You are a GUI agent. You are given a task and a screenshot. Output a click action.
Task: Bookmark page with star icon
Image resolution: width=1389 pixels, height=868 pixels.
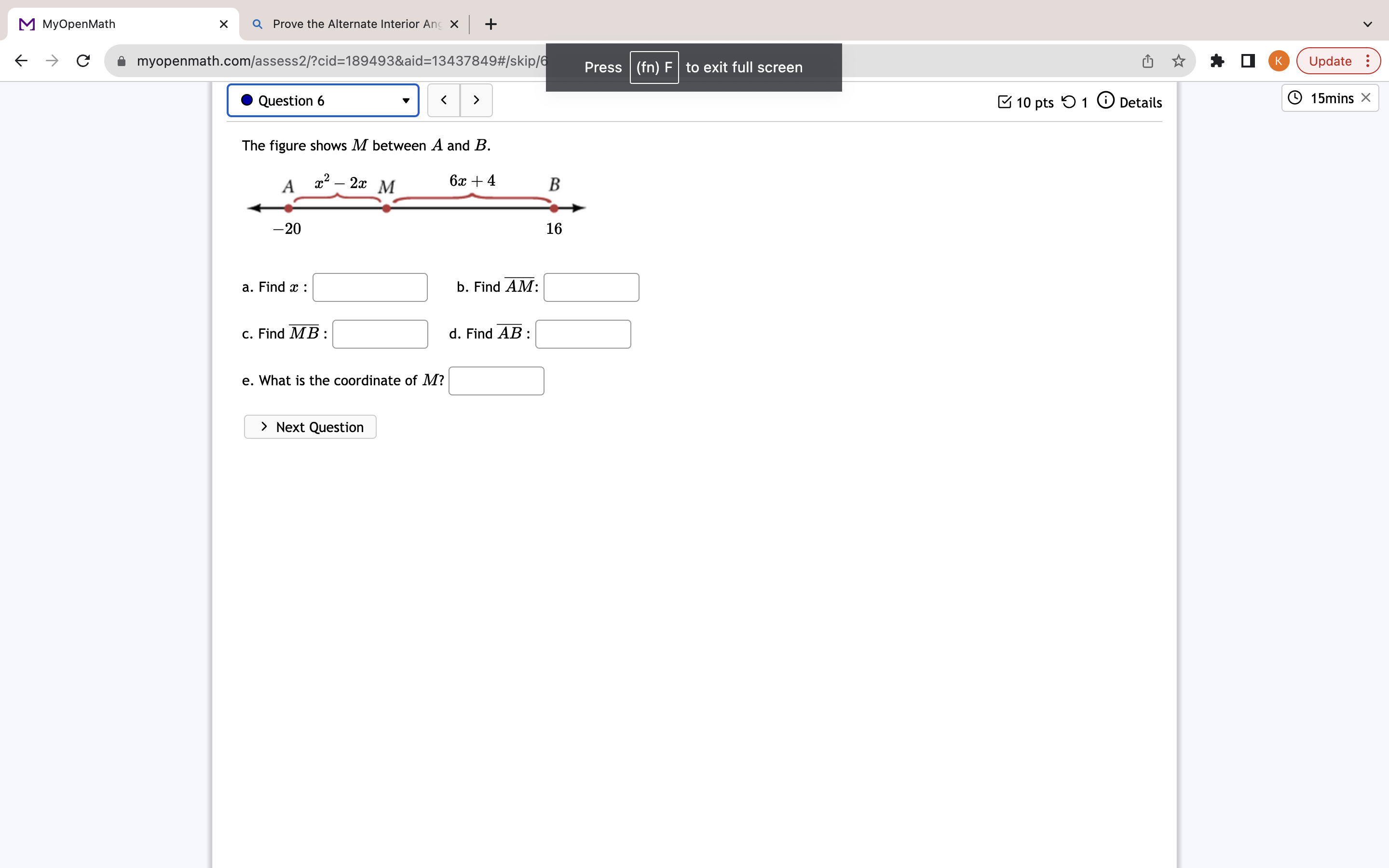point(1178,61)
